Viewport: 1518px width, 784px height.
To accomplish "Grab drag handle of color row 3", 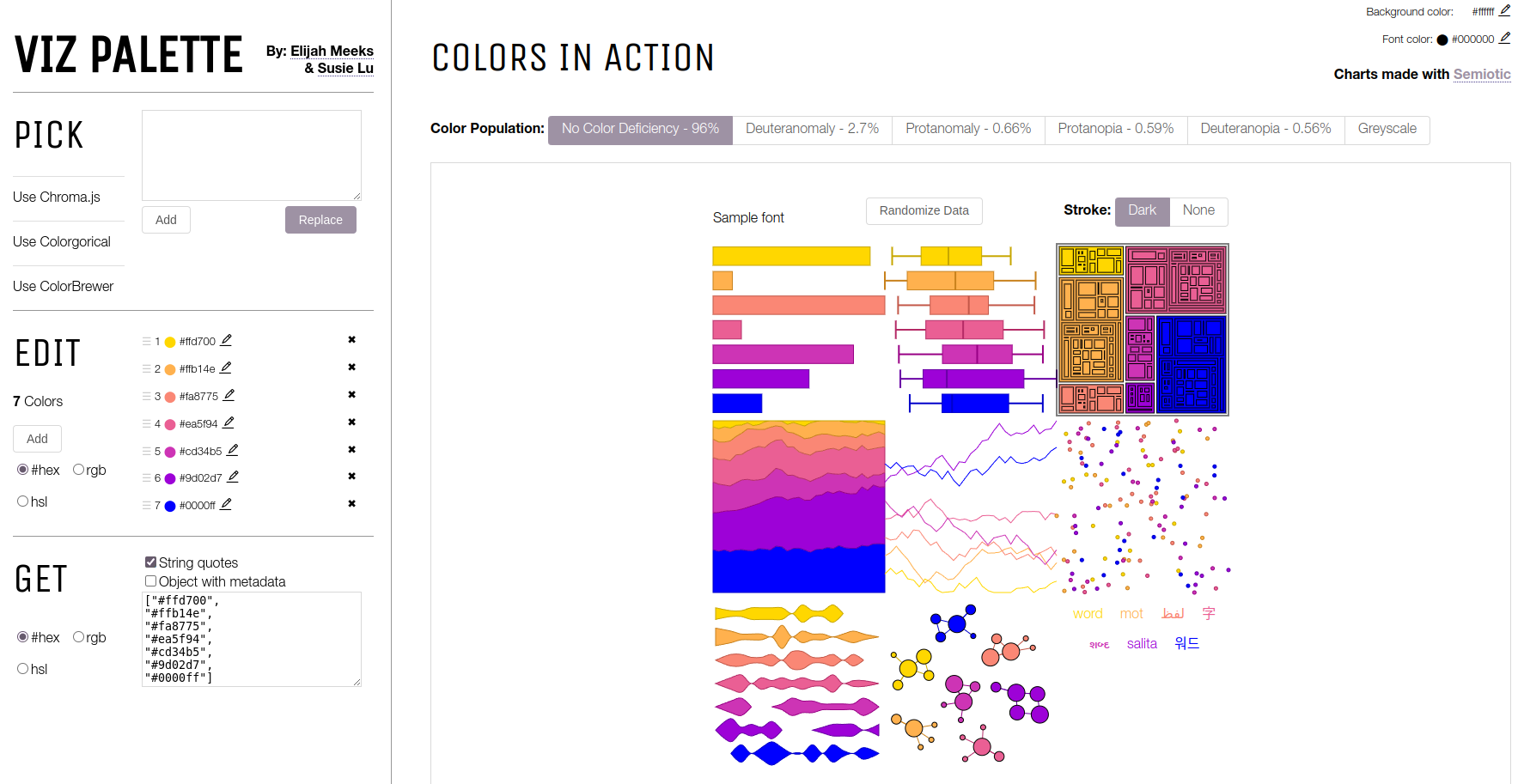I will tap(147, 397).
